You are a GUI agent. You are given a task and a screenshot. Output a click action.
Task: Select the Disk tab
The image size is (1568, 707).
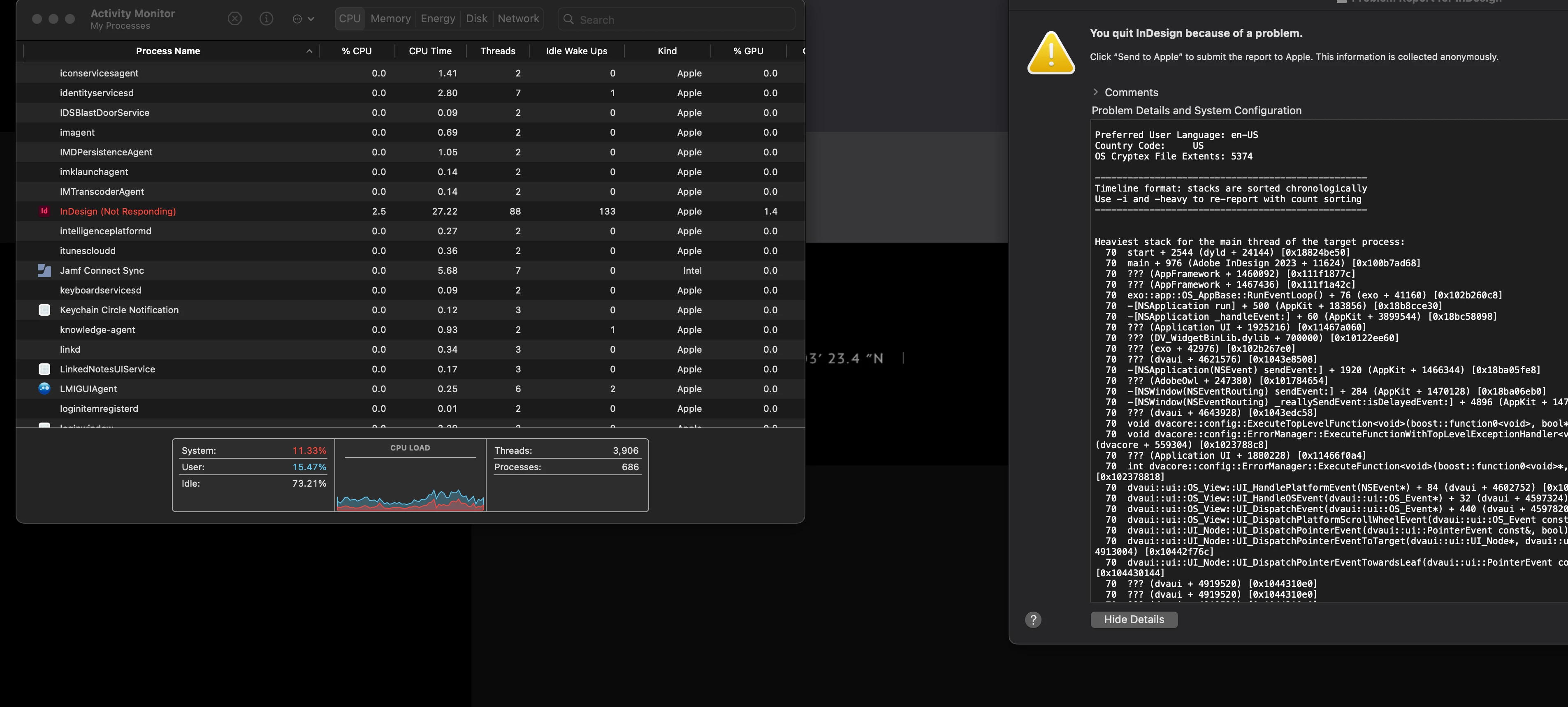click(x=476, y=19)
